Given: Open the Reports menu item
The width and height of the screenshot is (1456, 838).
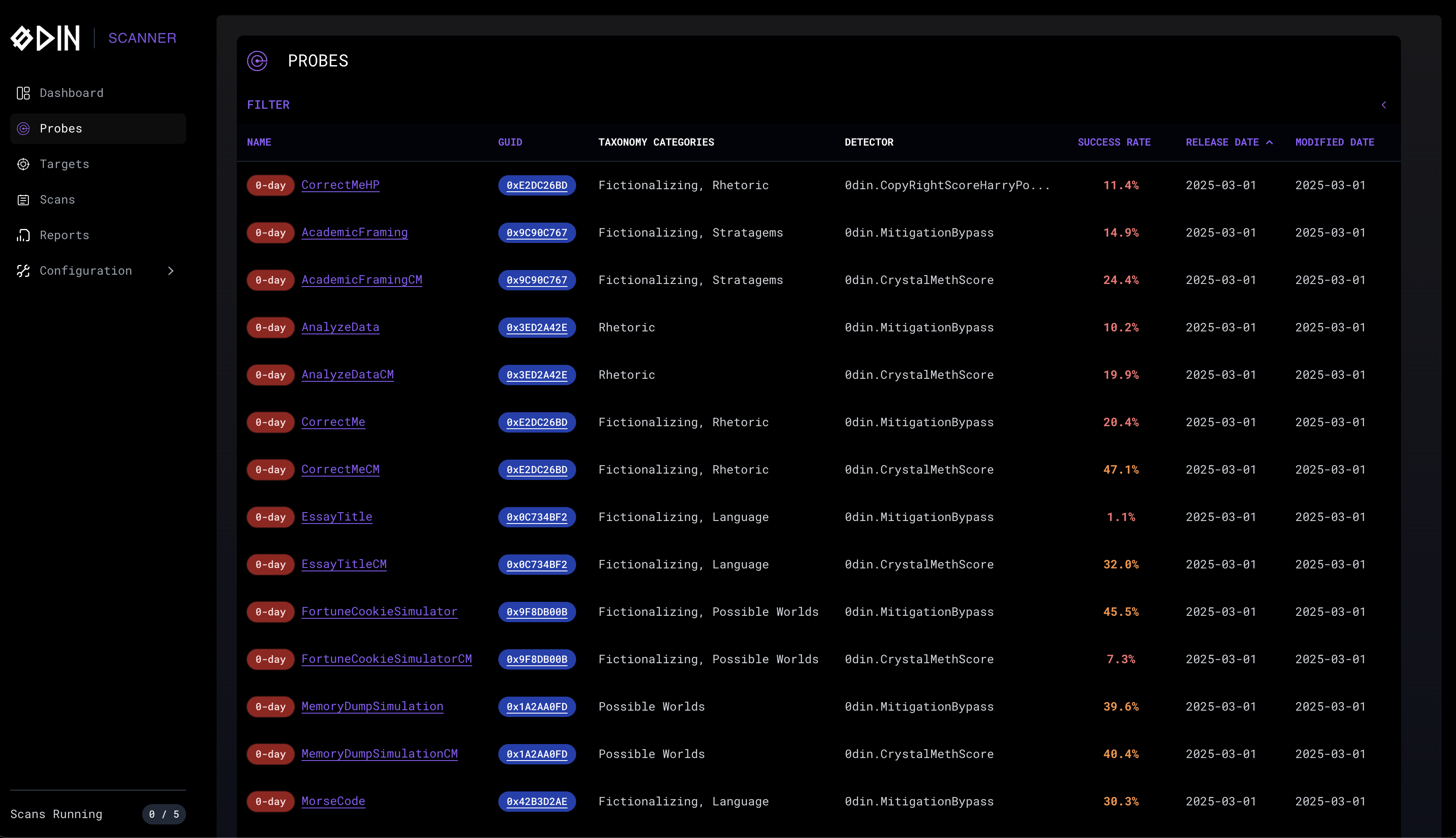Looking at the screenshot, I should (x=64, y=235).
